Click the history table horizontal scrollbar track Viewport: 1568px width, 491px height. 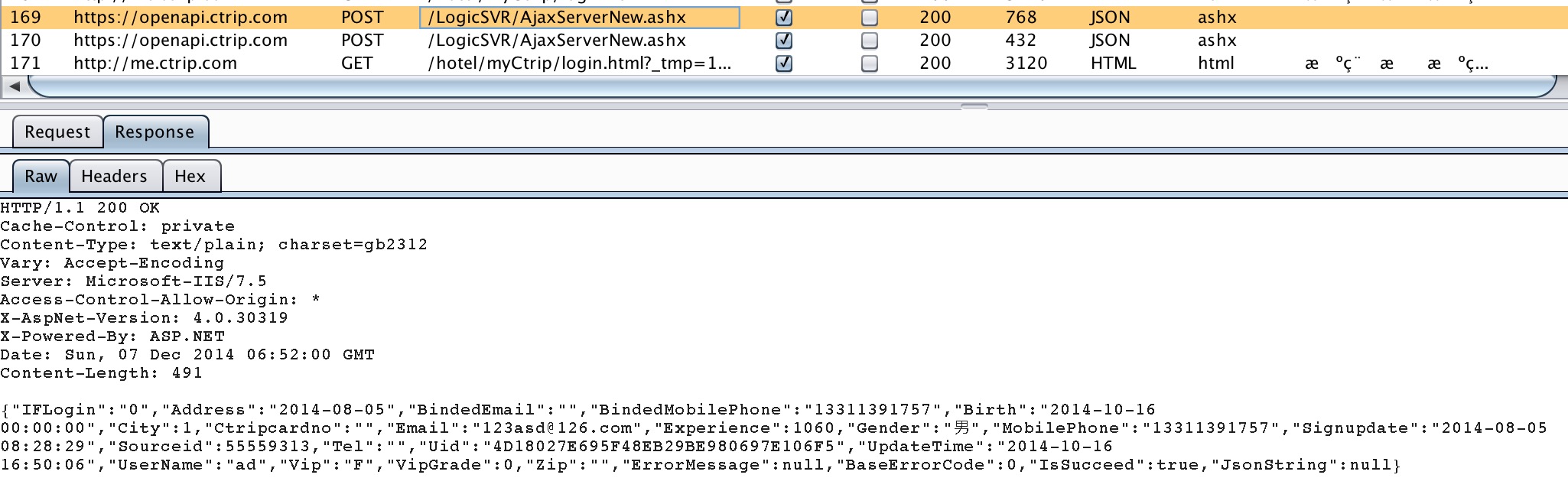coord(792,86)
